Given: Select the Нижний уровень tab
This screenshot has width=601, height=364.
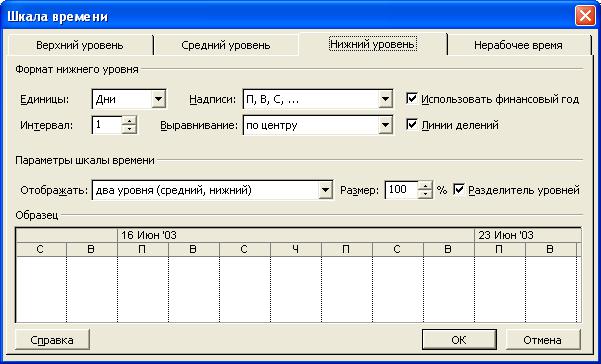Looking at the screenshot, I should 373,44.
